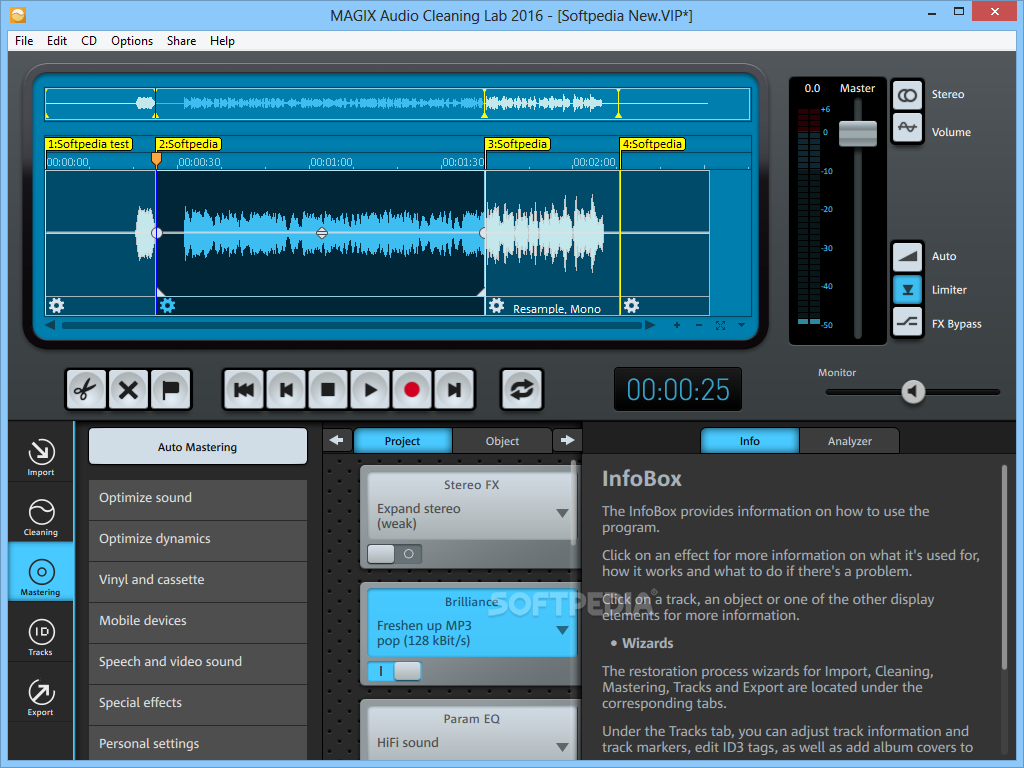
Task: Switch to the Project tab
Action: 402,441
